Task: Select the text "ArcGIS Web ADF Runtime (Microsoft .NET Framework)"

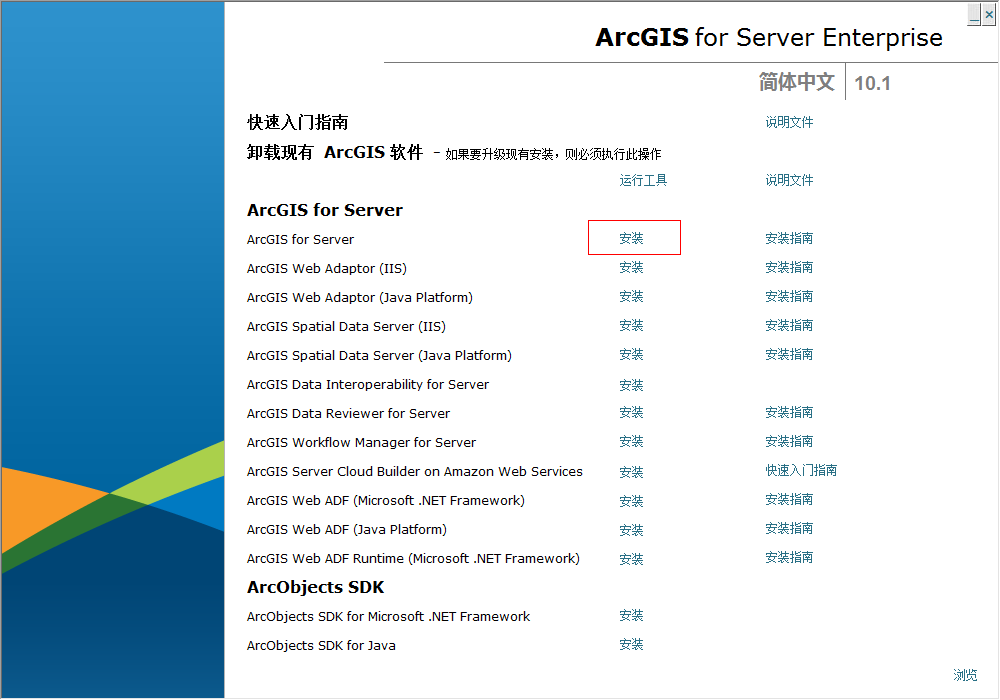Action: pos(413,558)
